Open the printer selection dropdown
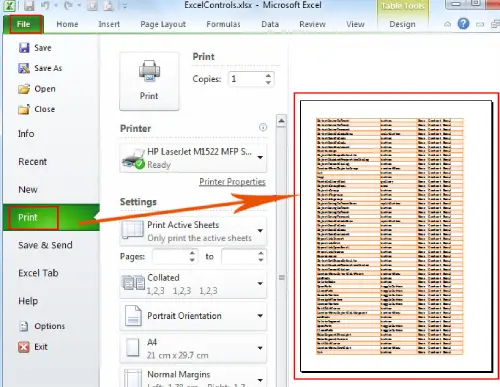 260,157
